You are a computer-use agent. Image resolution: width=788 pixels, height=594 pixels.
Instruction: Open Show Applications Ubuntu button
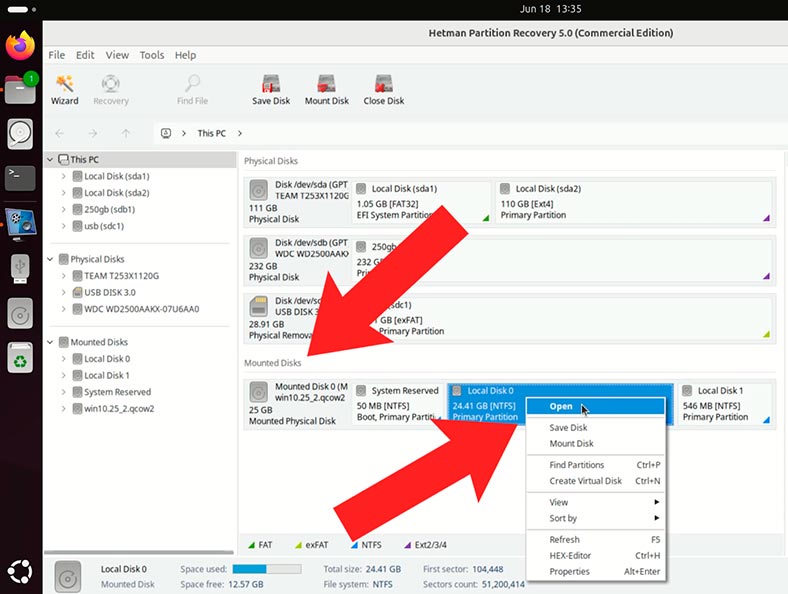pyautogui.click(x=20, y=571)
